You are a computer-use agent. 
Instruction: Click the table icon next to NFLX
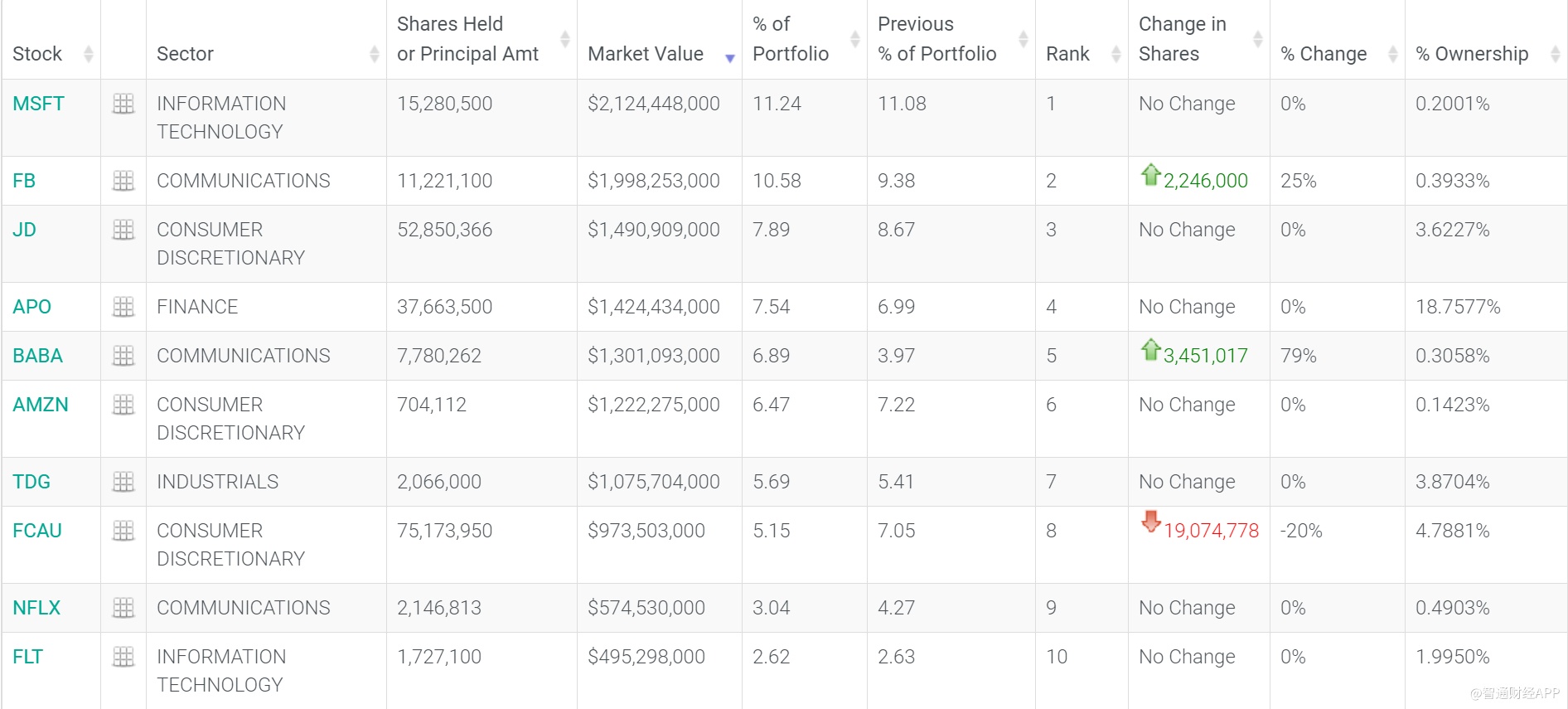click(123, 608)
